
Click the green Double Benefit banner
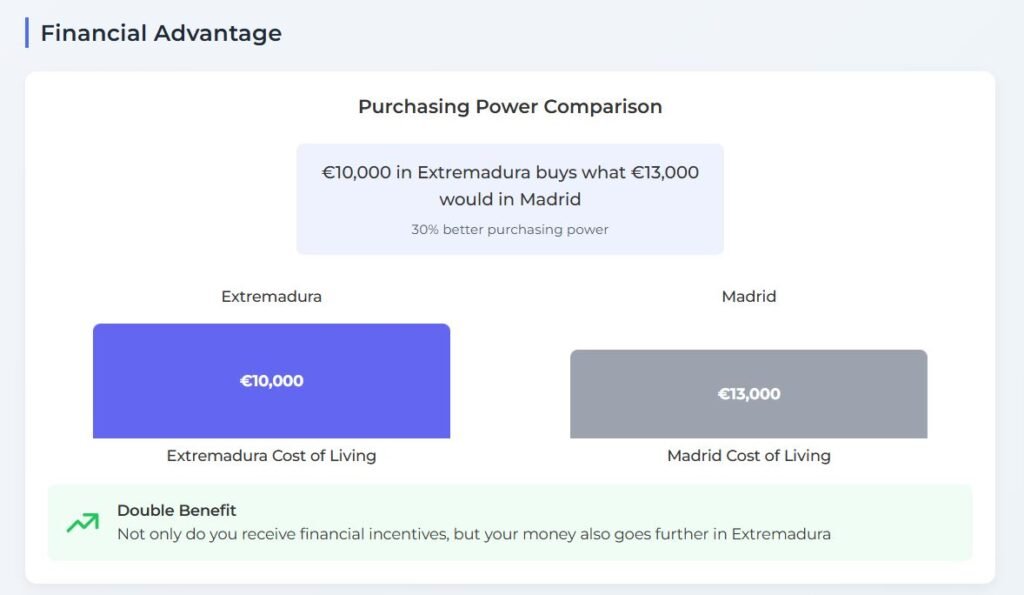(x=510, y=523)
